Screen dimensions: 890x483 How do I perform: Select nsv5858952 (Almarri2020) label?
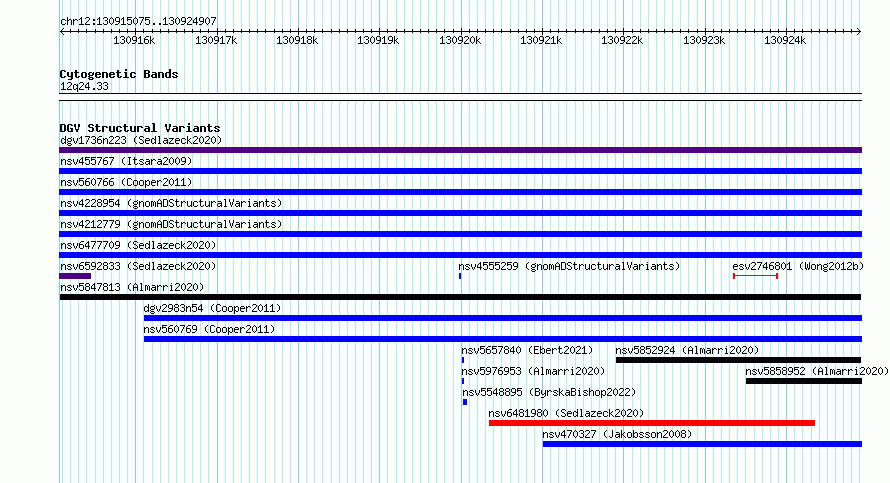[x=817, y=371]
